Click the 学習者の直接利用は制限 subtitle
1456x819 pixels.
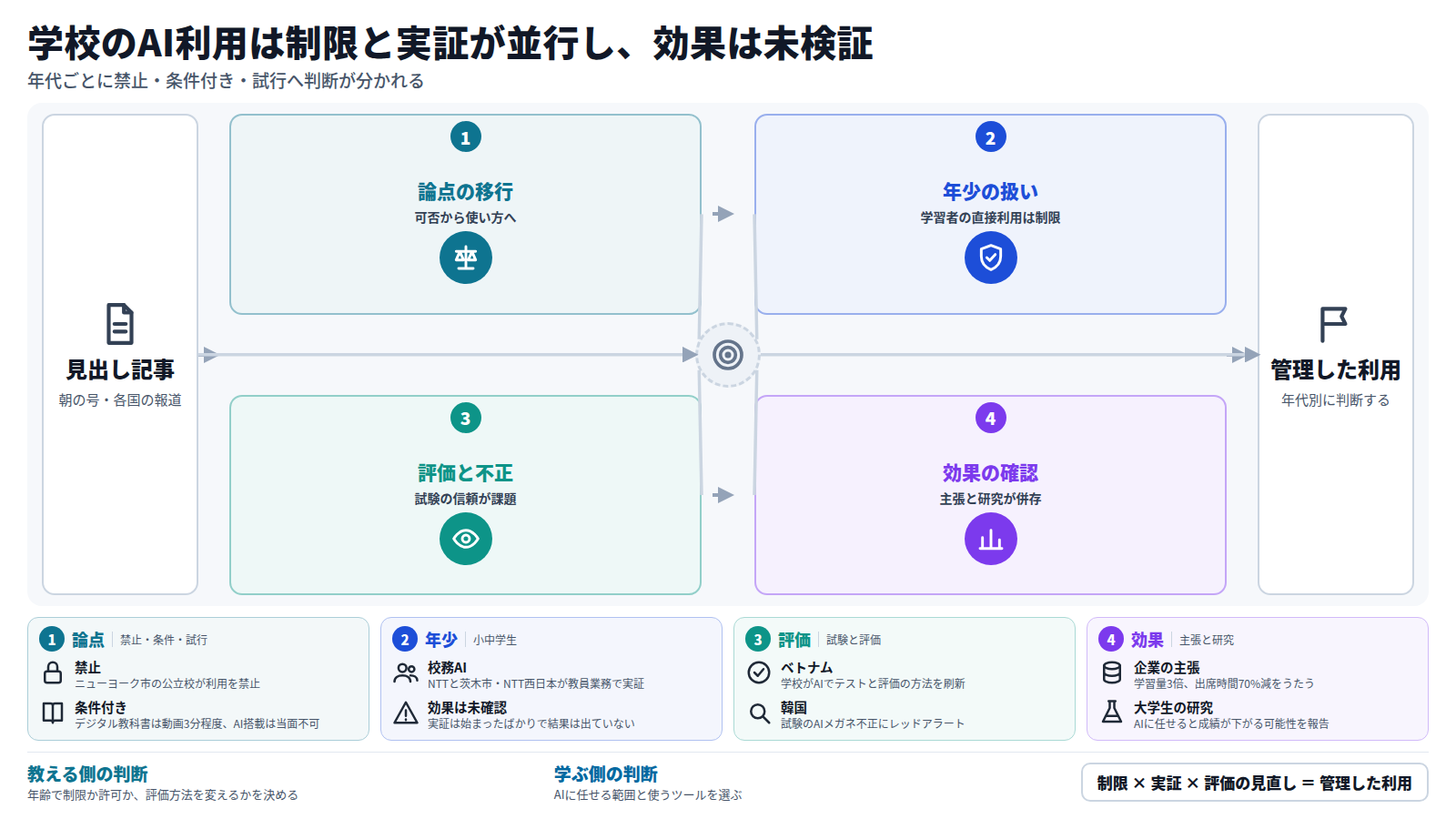coord(991,217)
